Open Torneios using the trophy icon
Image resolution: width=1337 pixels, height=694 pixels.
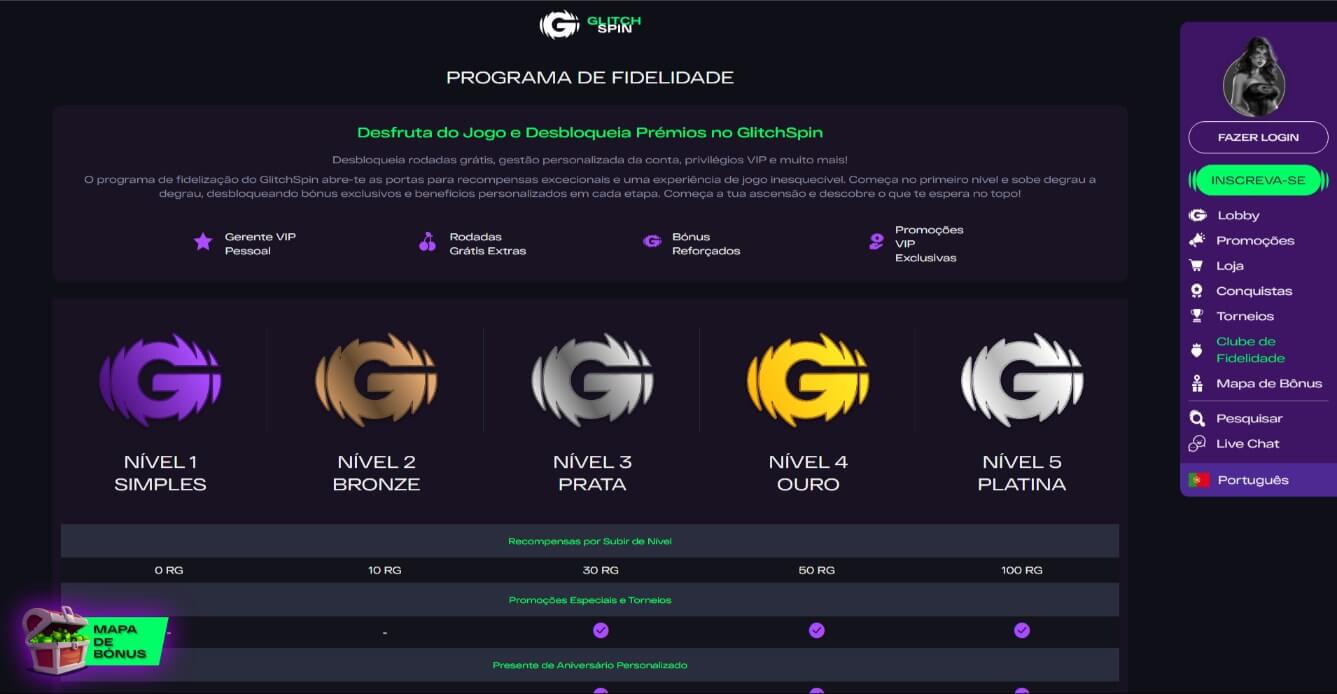[x=1197, y=315]
